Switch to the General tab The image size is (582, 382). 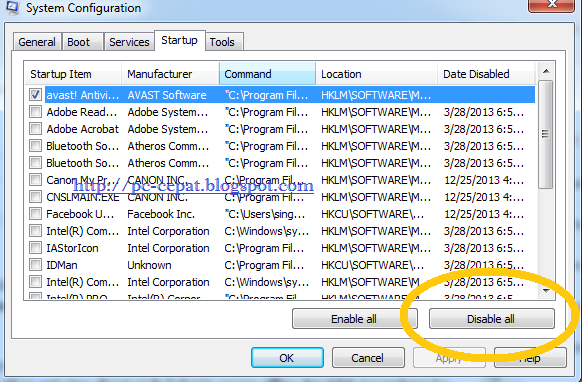tap(37, 42)
